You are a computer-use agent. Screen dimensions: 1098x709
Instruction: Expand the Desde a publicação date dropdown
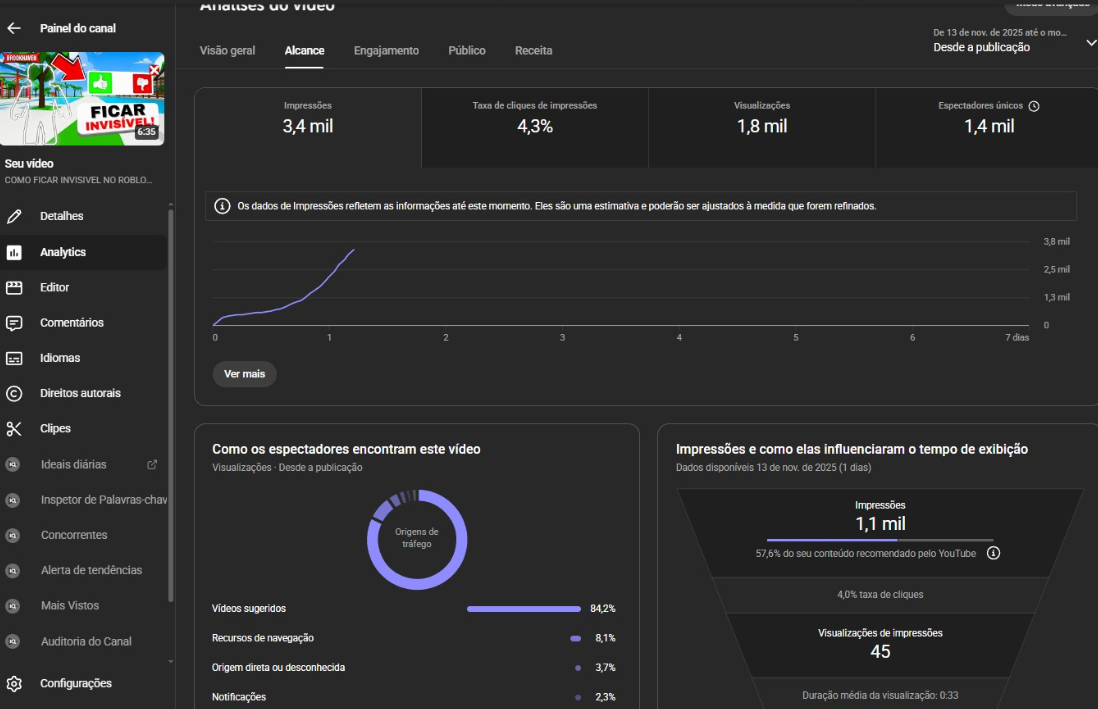[x=1090, y=42]
